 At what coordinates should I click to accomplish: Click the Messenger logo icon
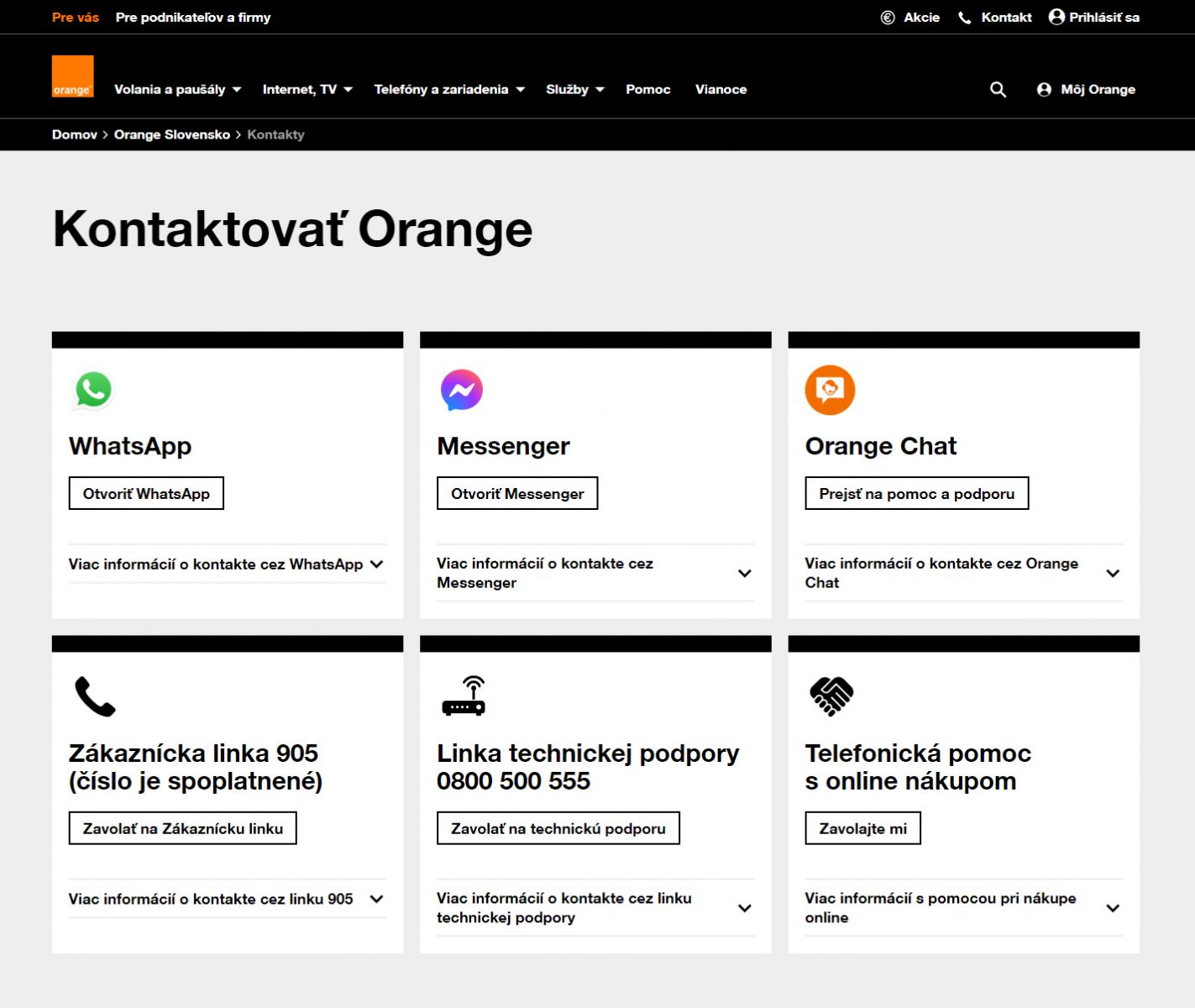[462, 390]
